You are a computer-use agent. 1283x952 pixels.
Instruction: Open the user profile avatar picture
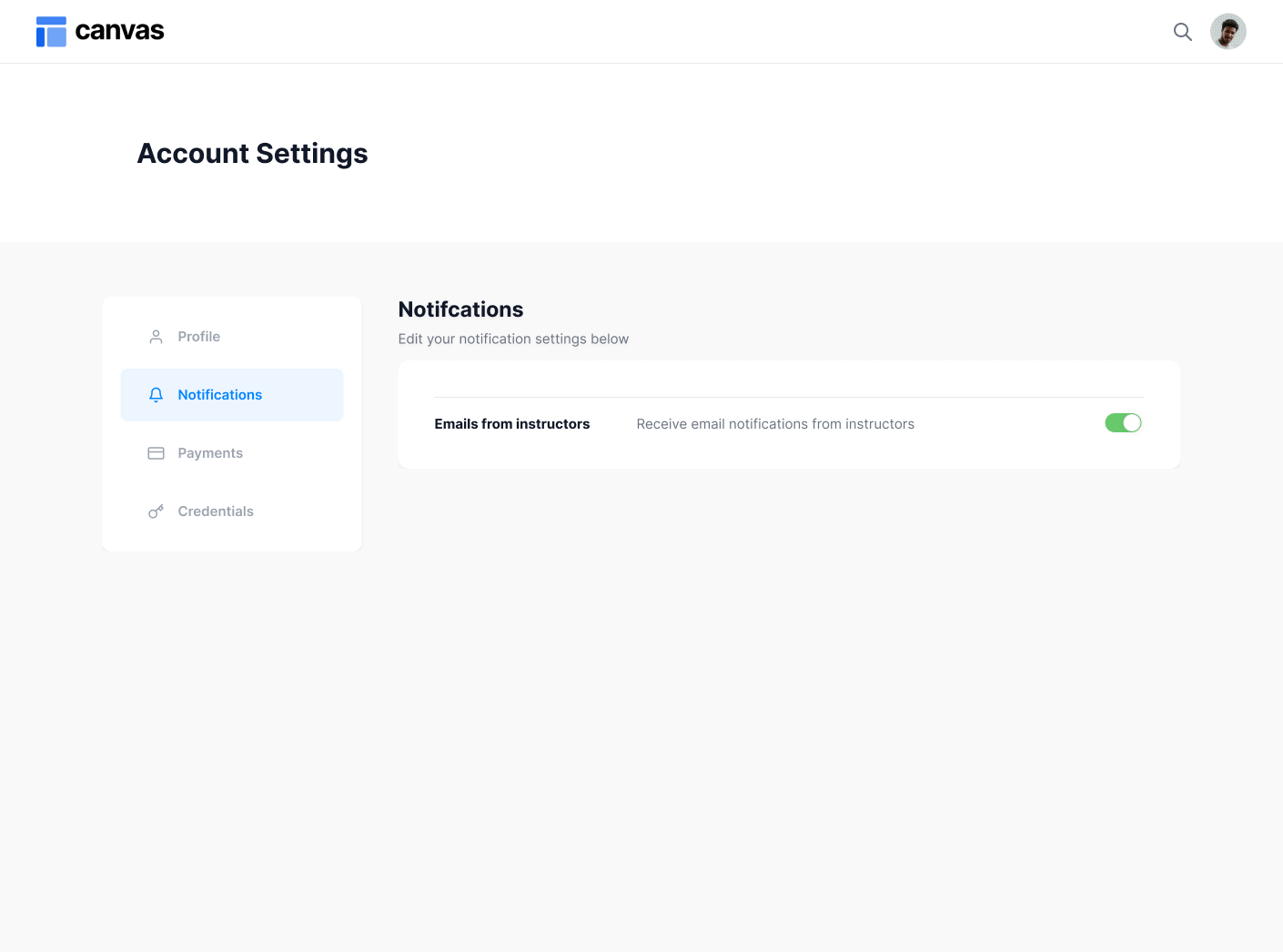click(x=1228, y=31)
